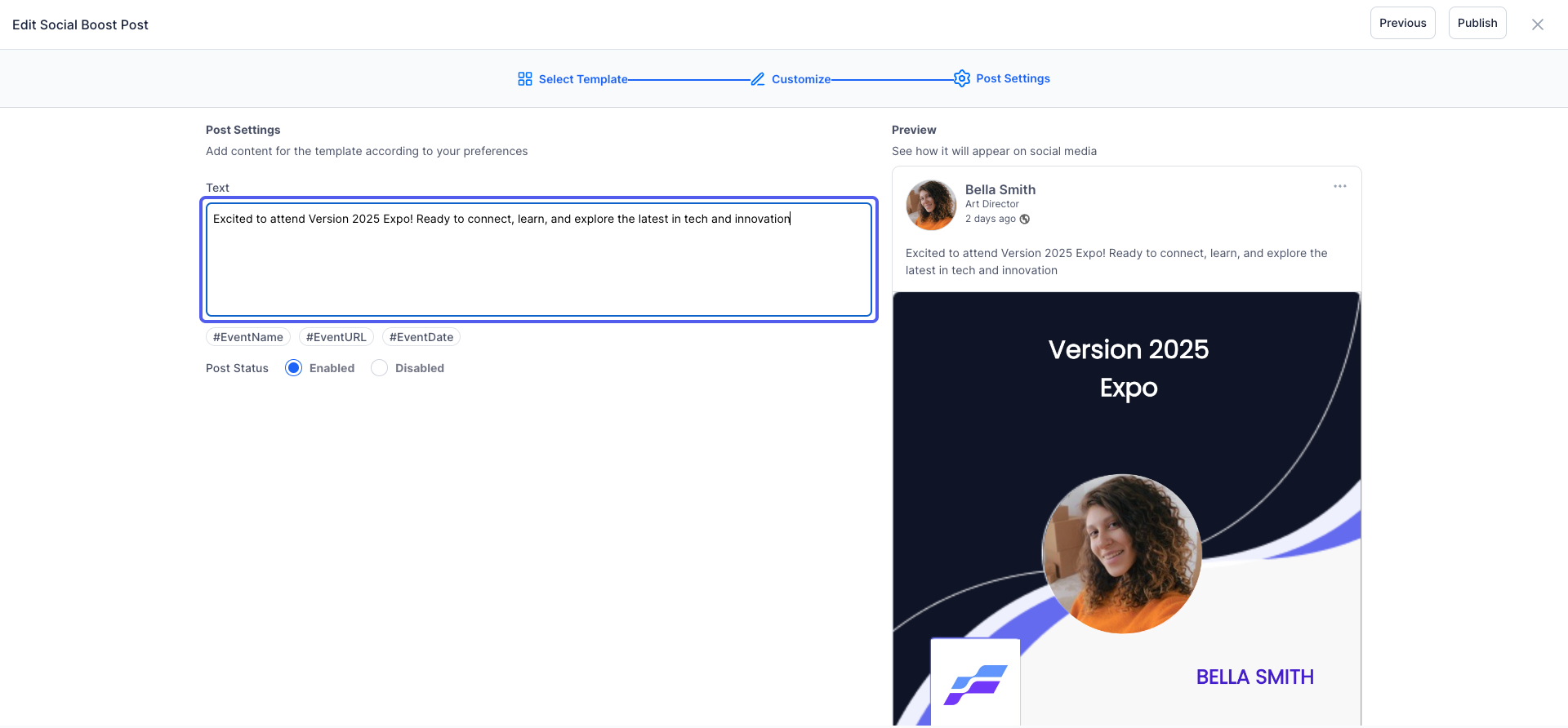
Task: Click the Select Template grid icon
Action: (x=524, y=79)
